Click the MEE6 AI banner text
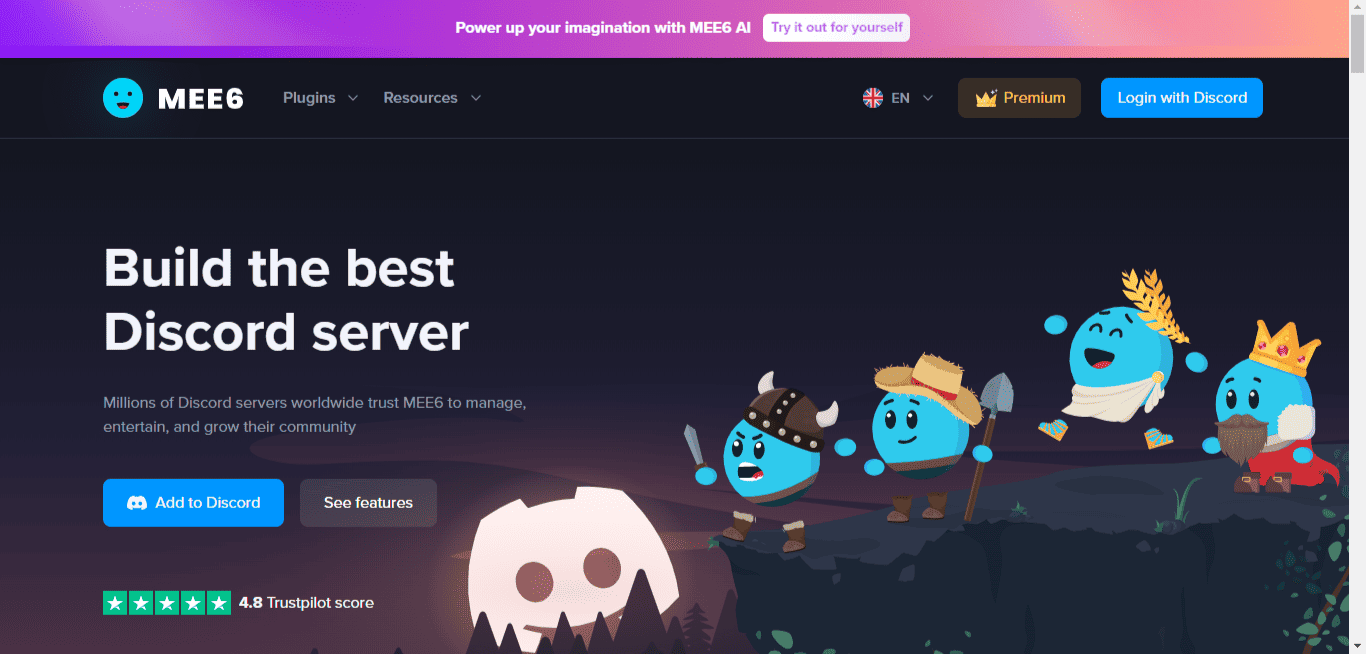Image resolution: width=1366 pixels, height=654 pixels. click(603, 28)
